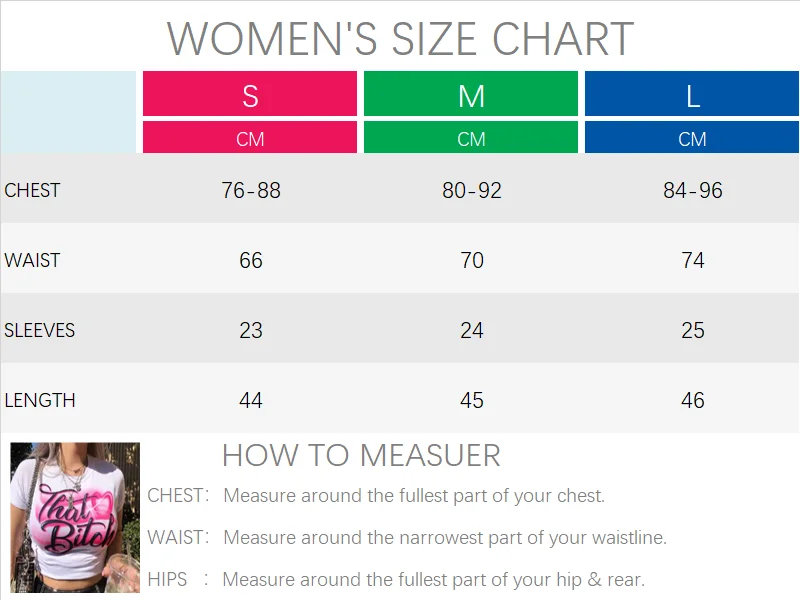
Task: Click the CM label under pink S
Action: pos(250,139)
